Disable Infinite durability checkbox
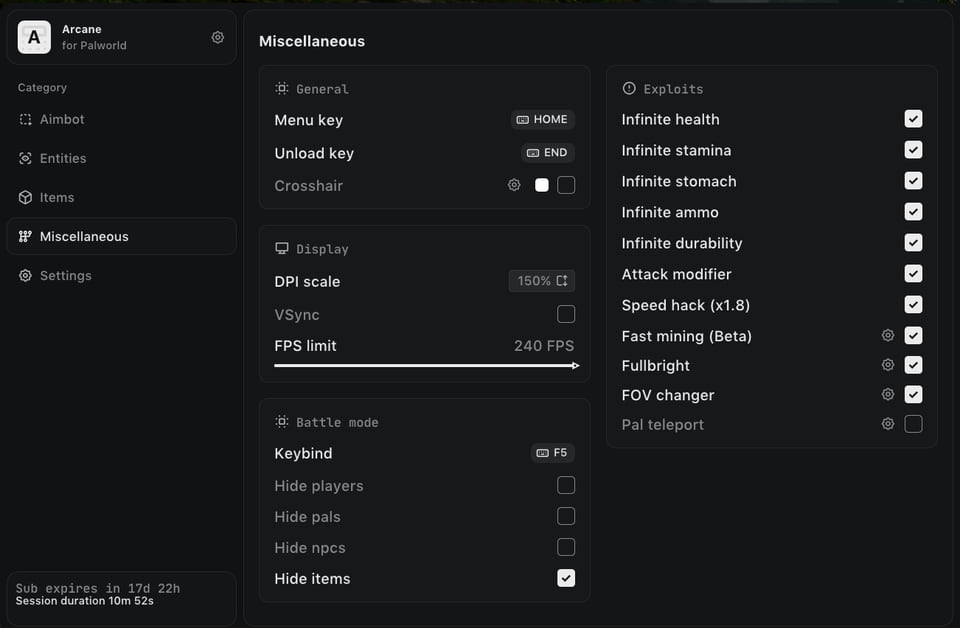Image resolution: width=960 pixels, height=628 pixels. pyautogui.click(x=913, y=242)
